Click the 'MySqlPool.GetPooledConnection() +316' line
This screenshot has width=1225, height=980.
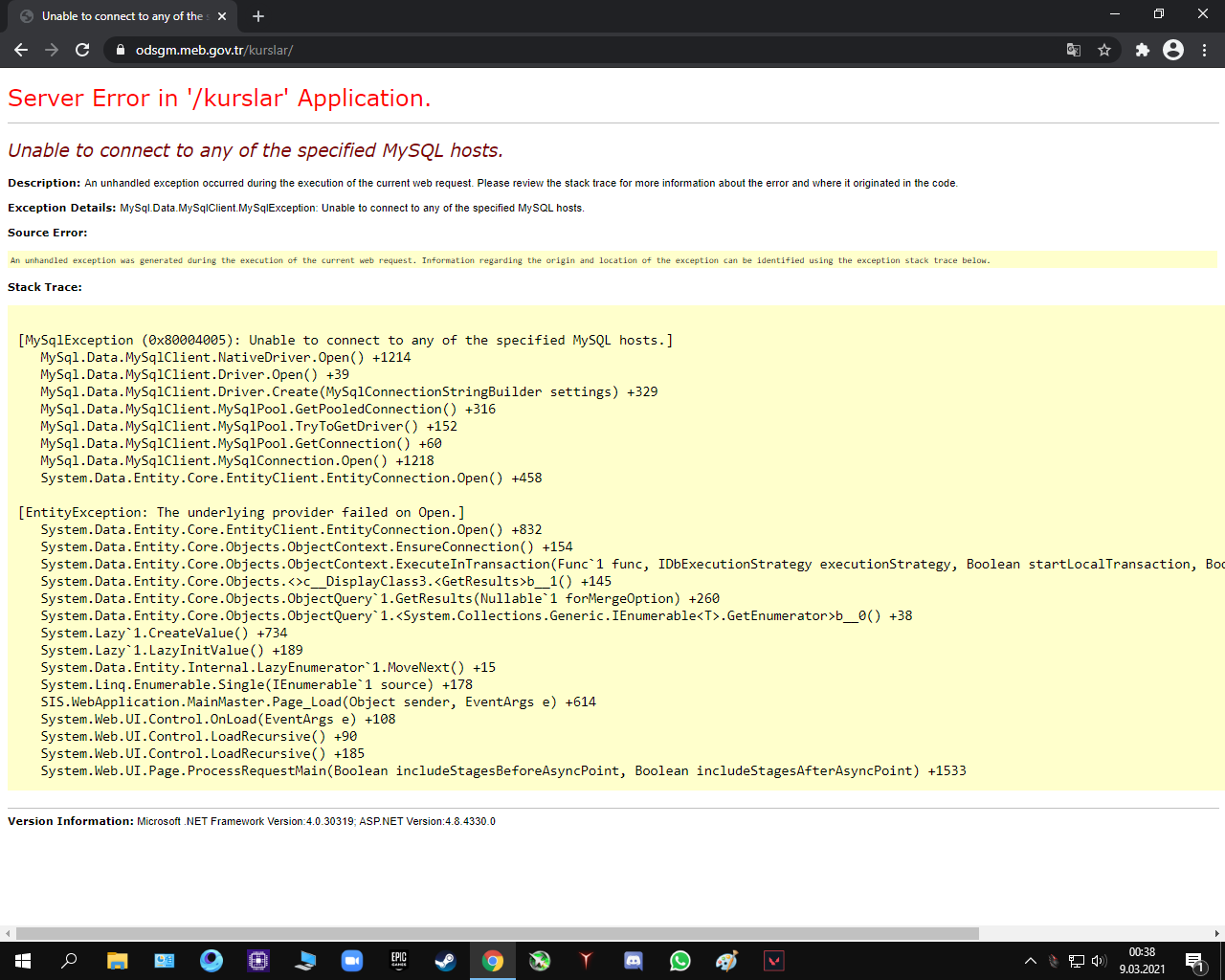[x=268, y=409]
